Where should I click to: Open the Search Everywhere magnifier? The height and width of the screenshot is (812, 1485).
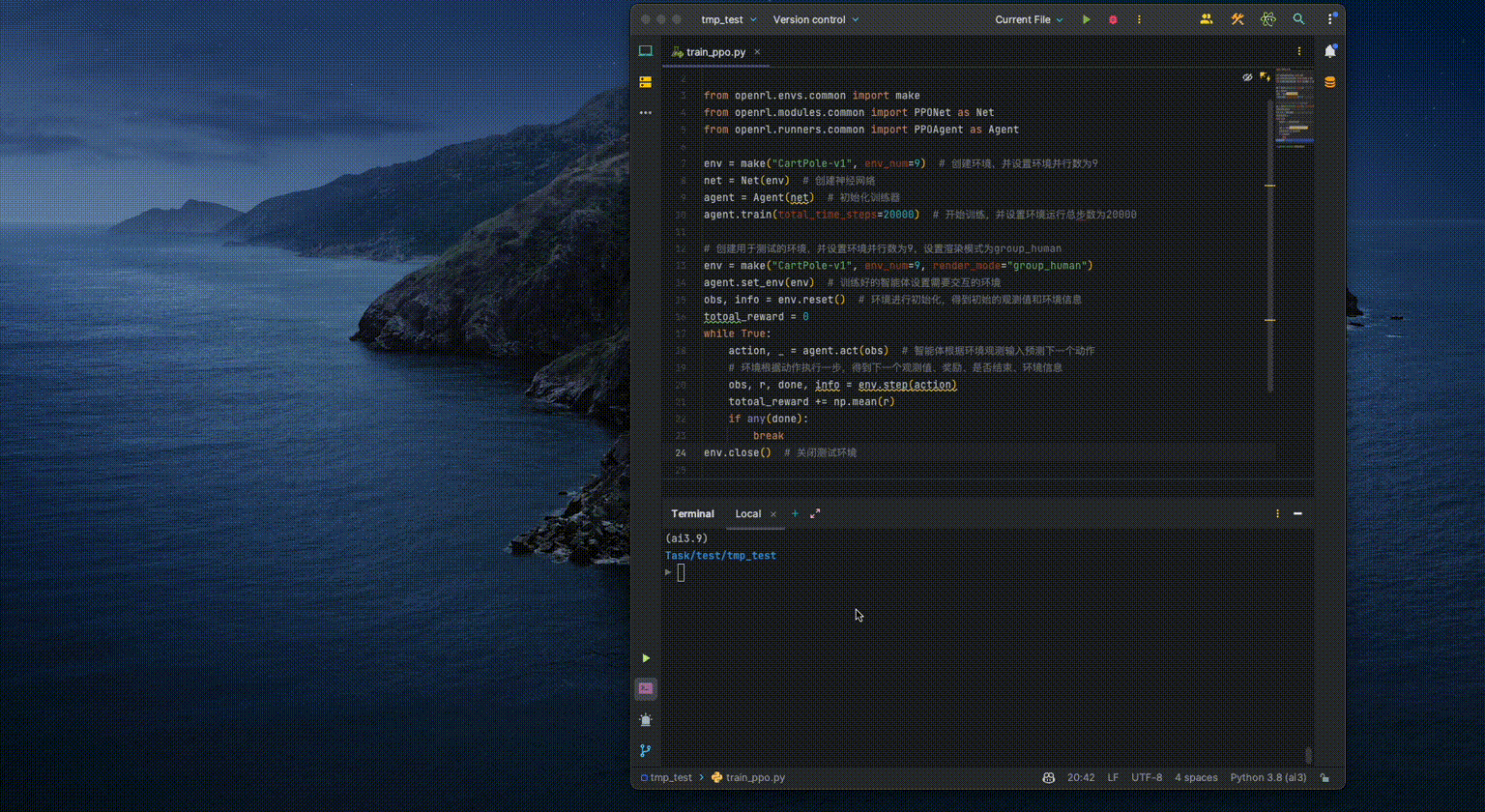1299,19
